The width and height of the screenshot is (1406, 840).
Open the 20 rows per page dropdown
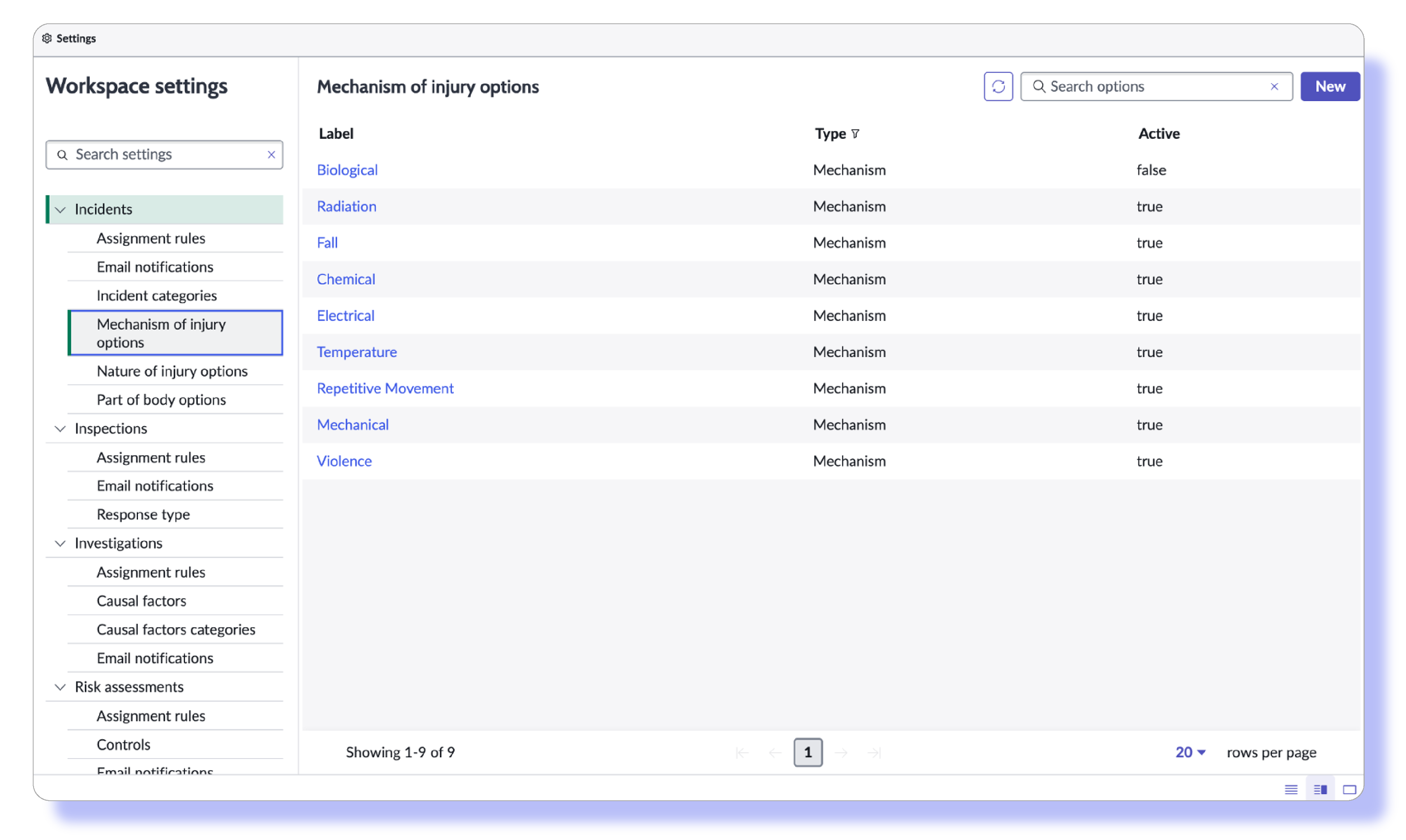click(1189, 752)
